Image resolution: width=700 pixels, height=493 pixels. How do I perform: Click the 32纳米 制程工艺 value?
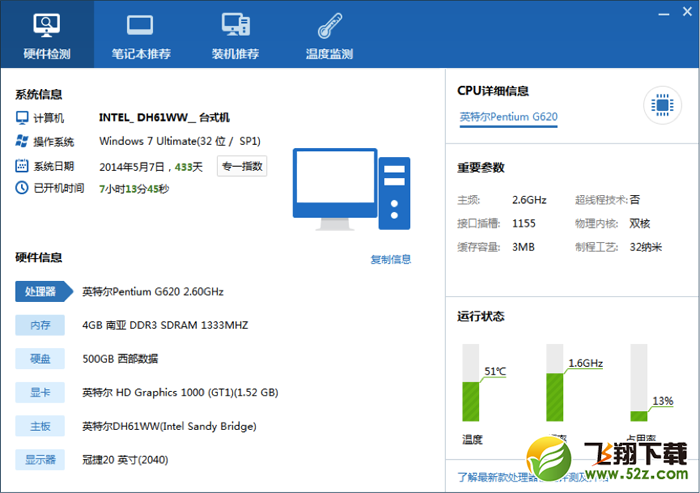click(646, 247)
